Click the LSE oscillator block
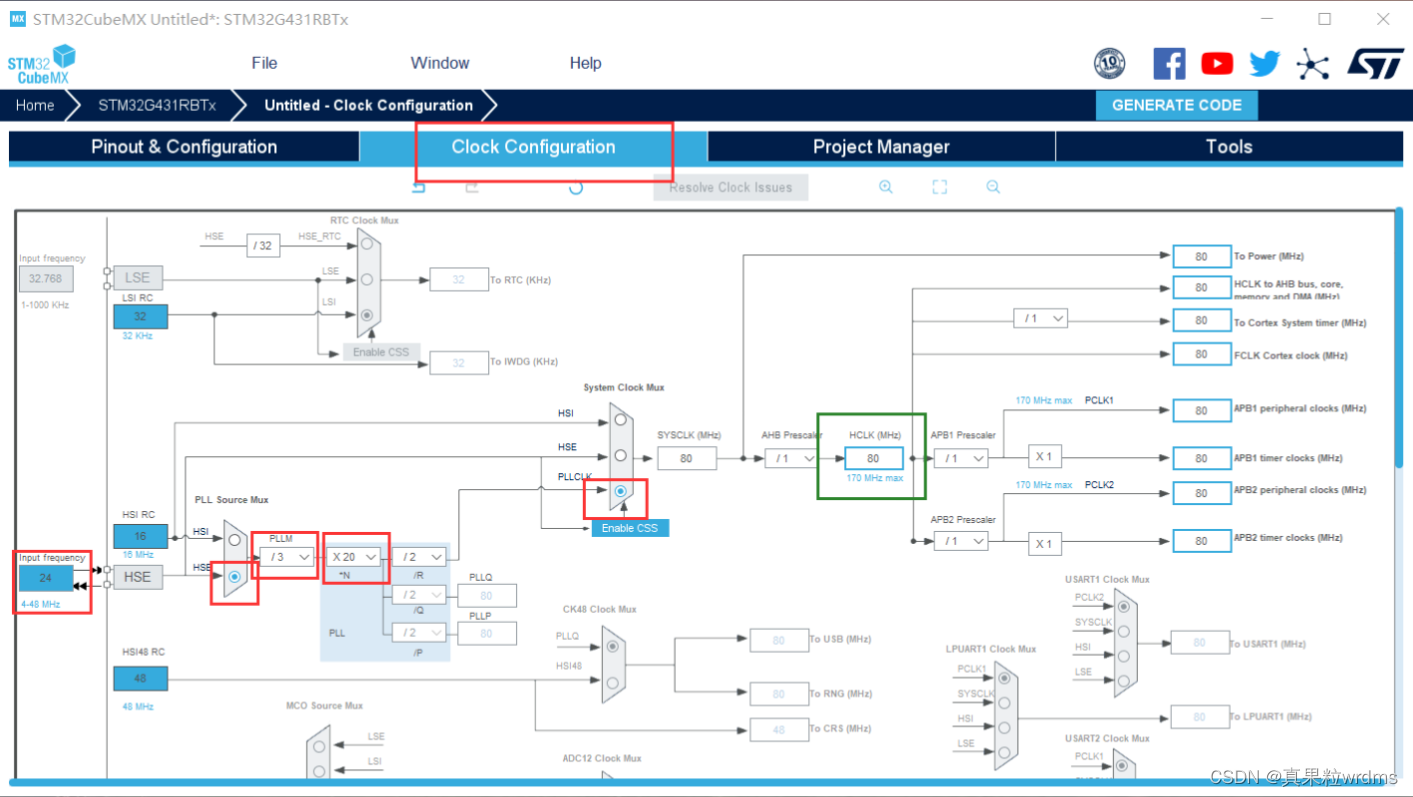 coord(138,278)
